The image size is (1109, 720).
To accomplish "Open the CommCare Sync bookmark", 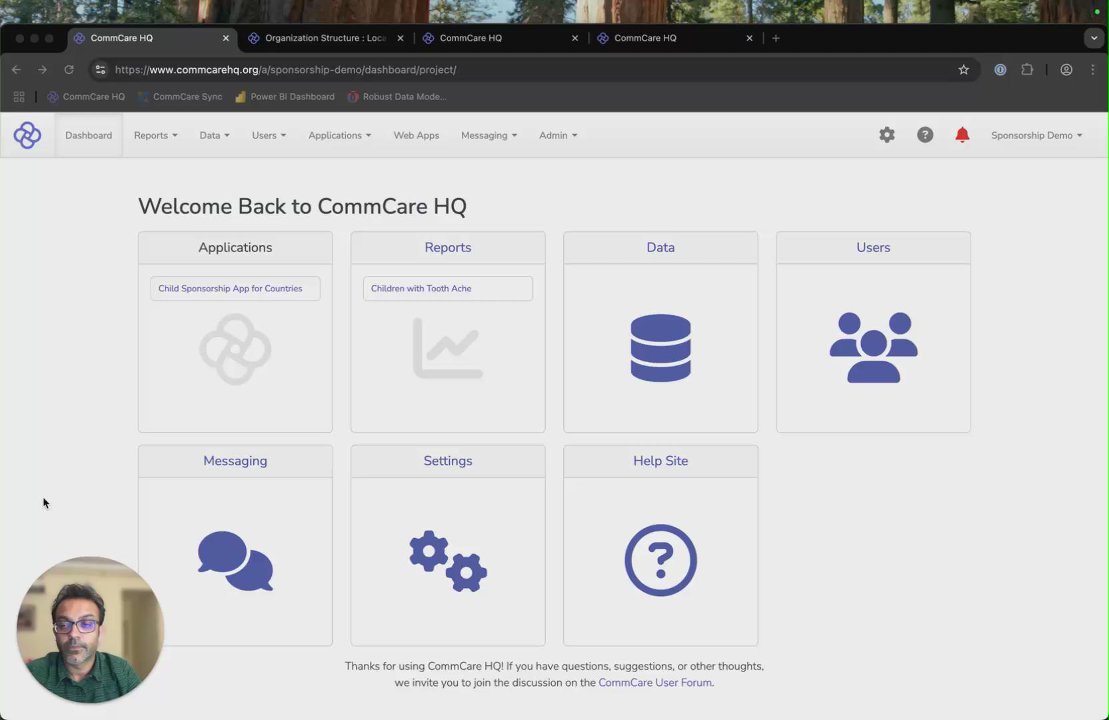I will 180,97.
